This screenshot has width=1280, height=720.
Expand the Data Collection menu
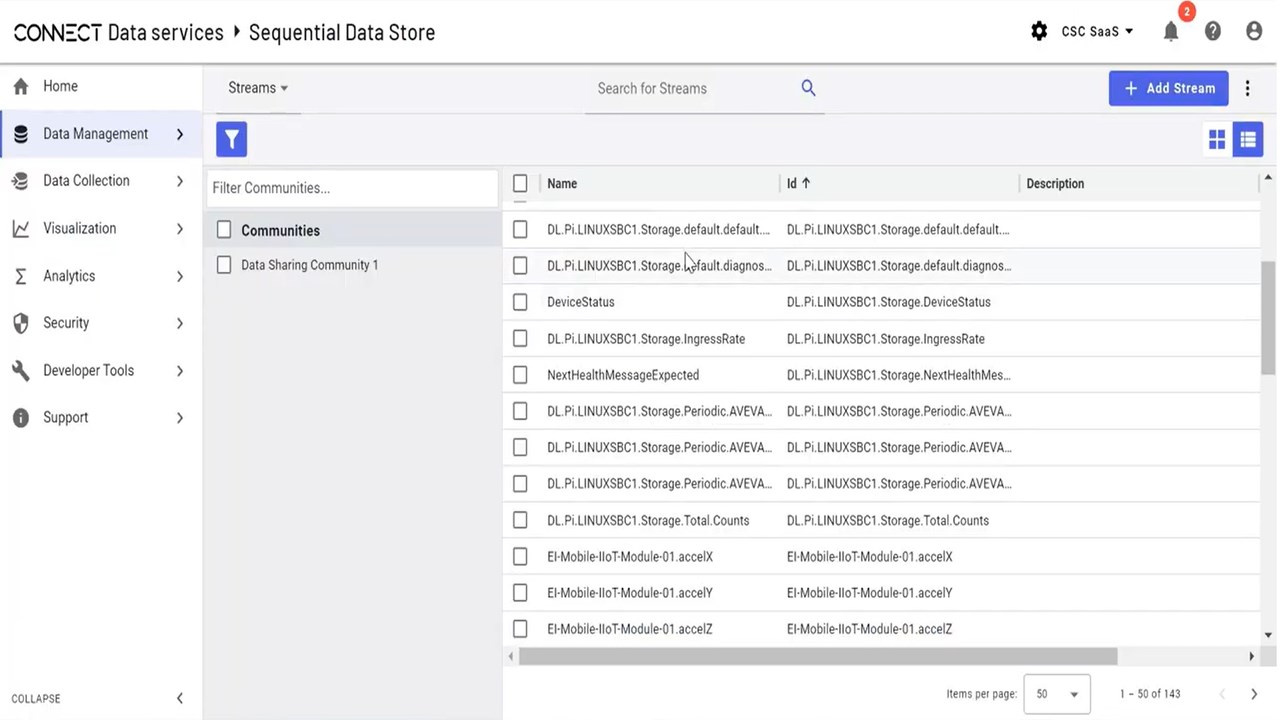98,181
